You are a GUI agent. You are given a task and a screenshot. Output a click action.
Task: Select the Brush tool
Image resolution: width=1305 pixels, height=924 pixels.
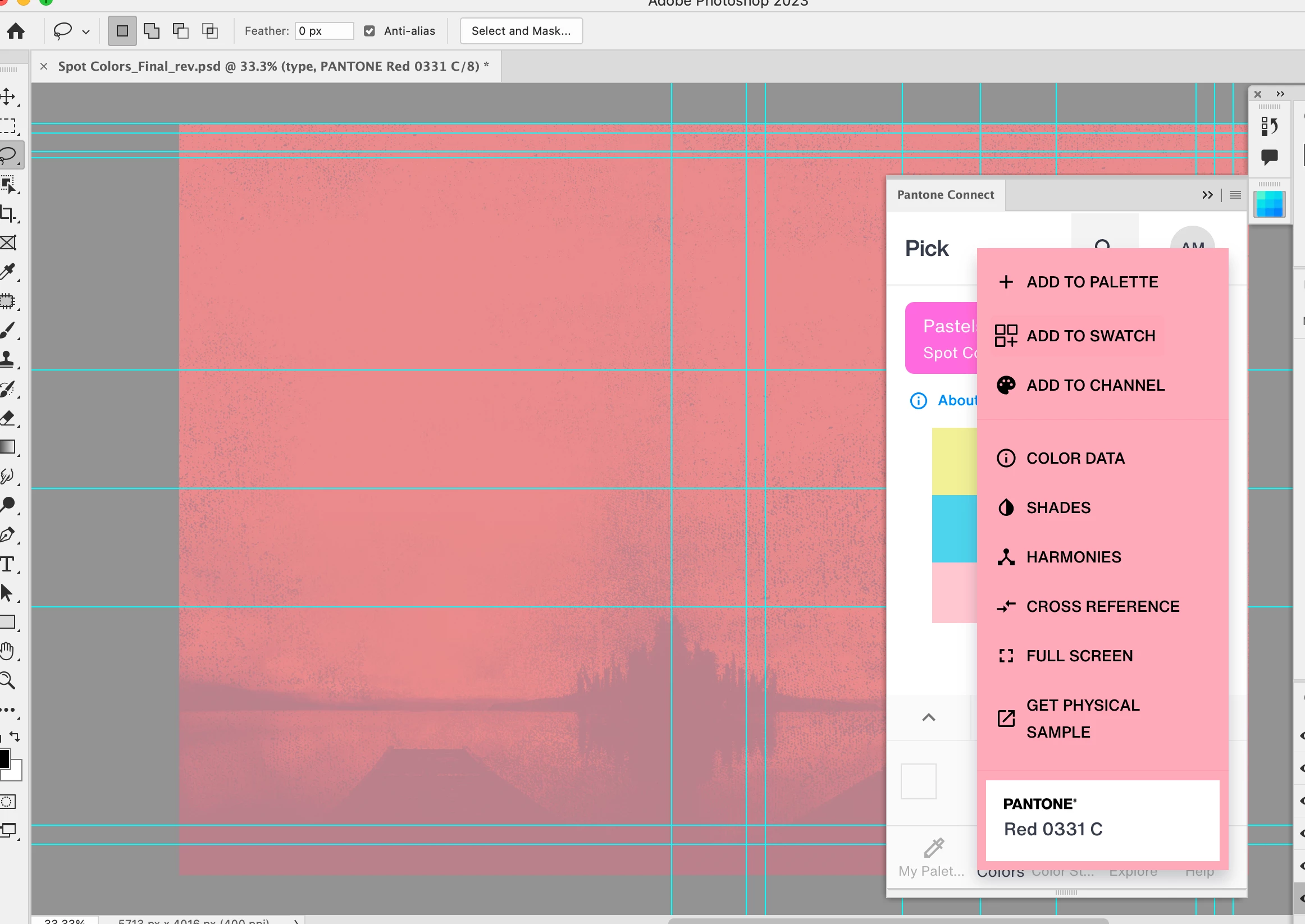click(x=8, y=330)
